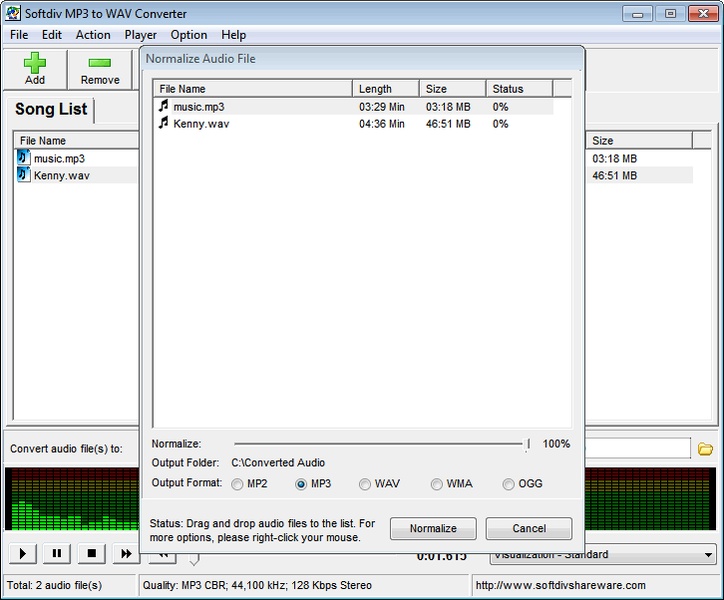Click the Normalize button
Image resolution: width=724 pixels, height=600 pixels.
pos(433,528)
